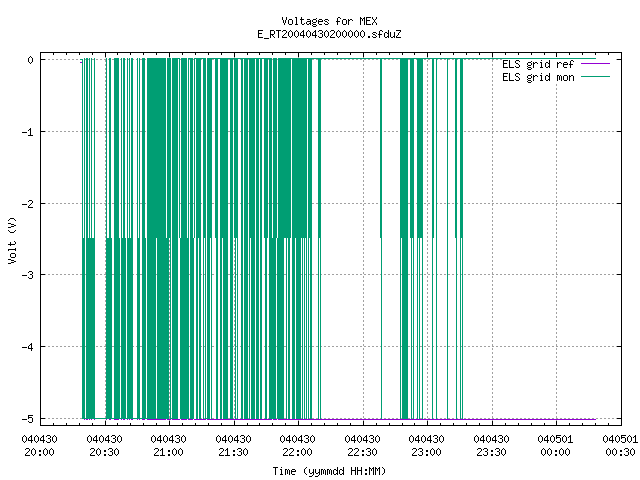Click the "ELS grid ref" legend label
The image size is (640, 480).
(538, 64)
